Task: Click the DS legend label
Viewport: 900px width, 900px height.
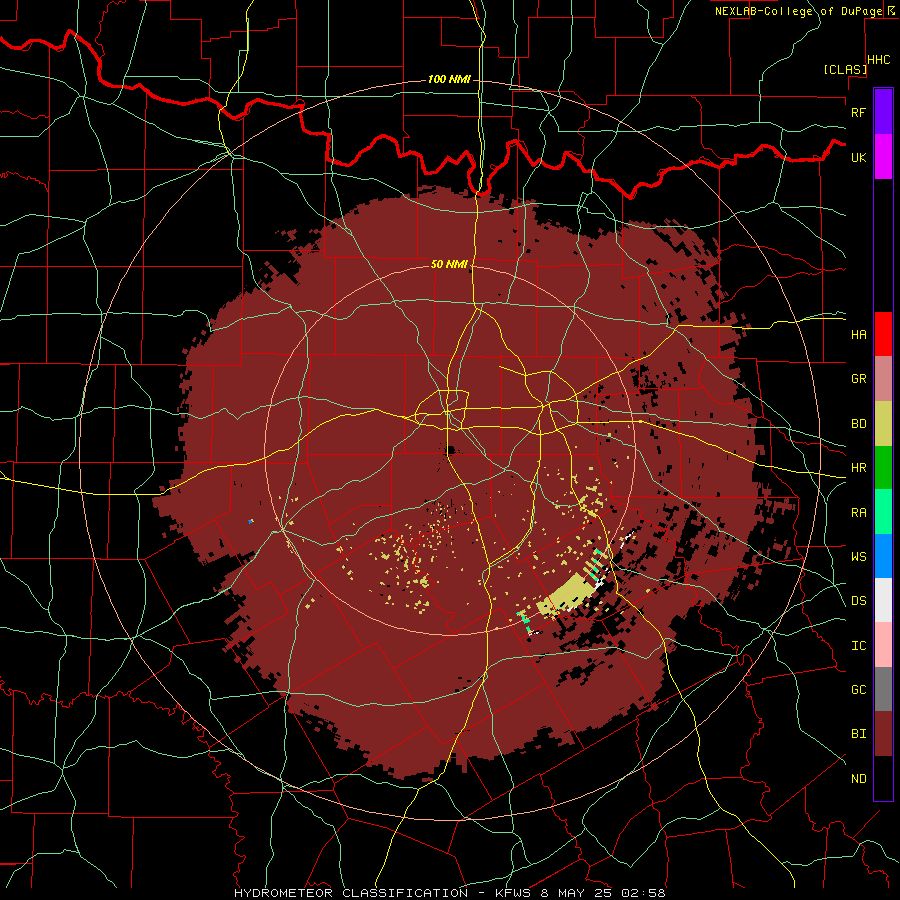Action: (858, 601)
